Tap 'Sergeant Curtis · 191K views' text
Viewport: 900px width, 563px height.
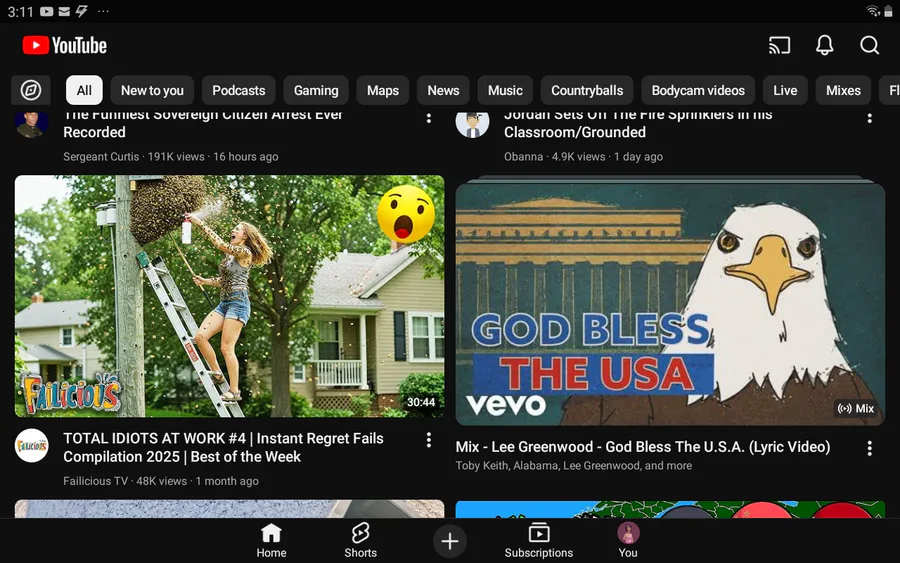point(134,157)
